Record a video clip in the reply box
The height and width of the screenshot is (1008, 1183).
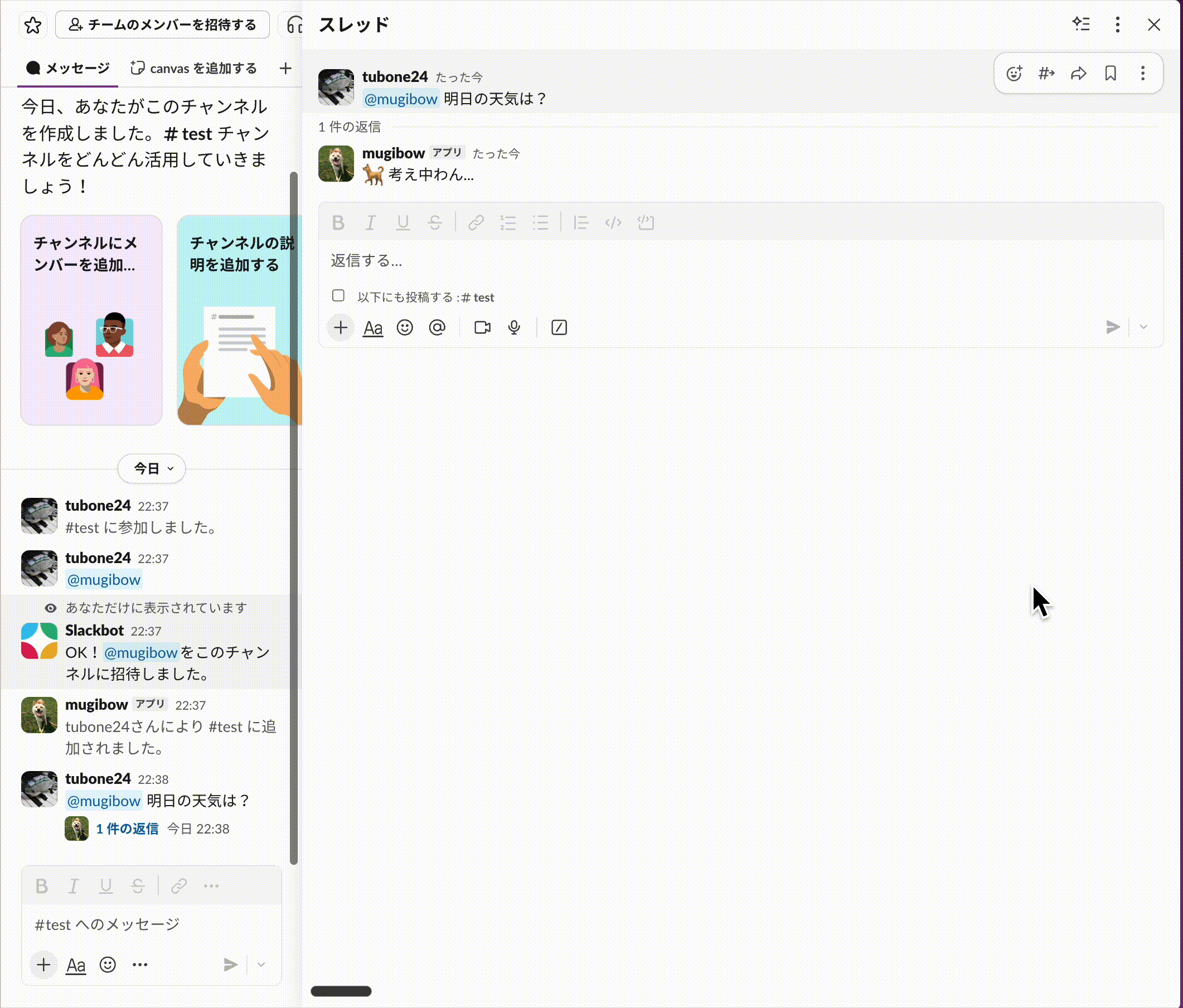coord(482,327)
